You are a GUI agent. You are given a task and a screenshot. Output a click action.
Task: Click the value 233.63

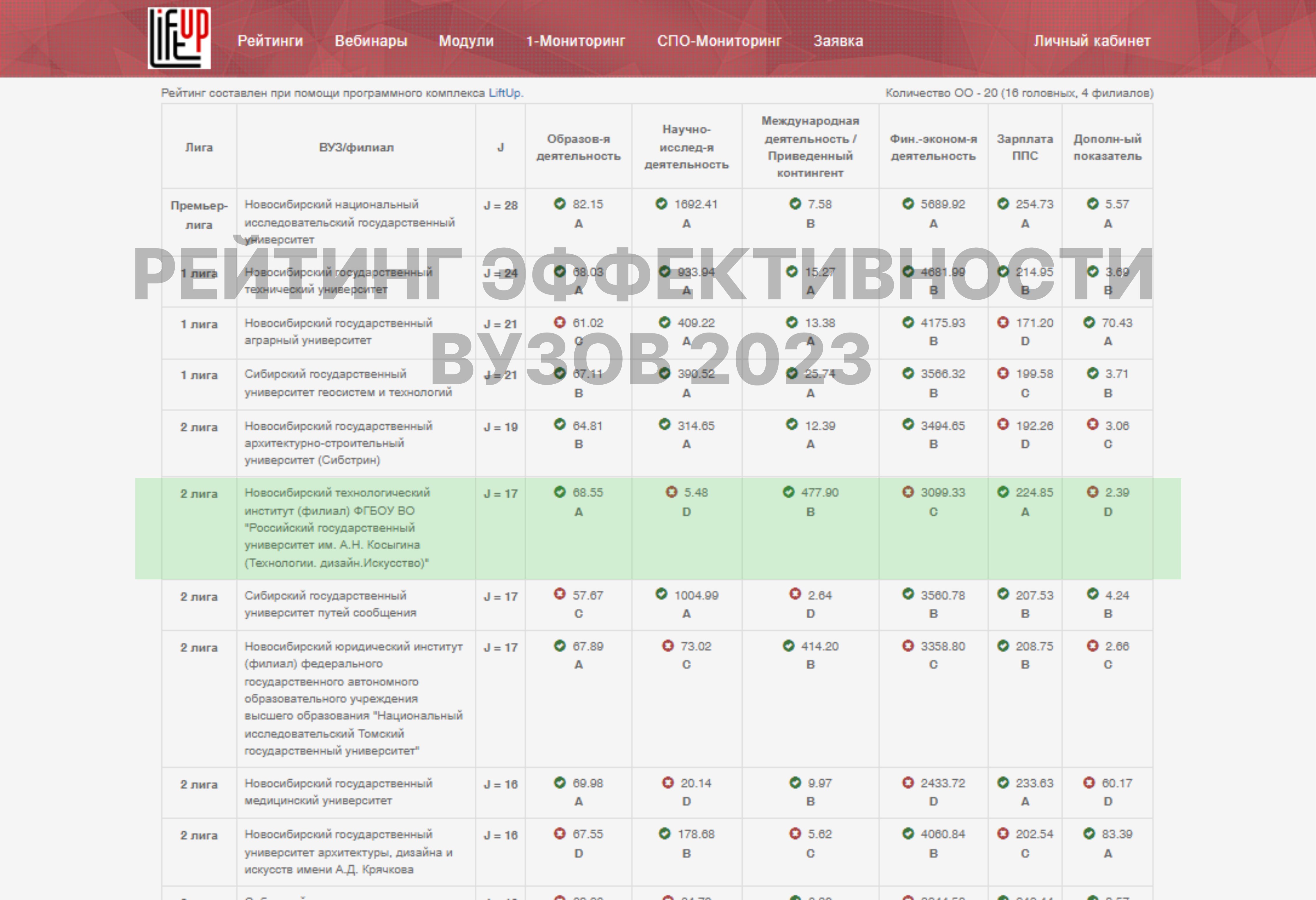click(x=1034, y=783)
